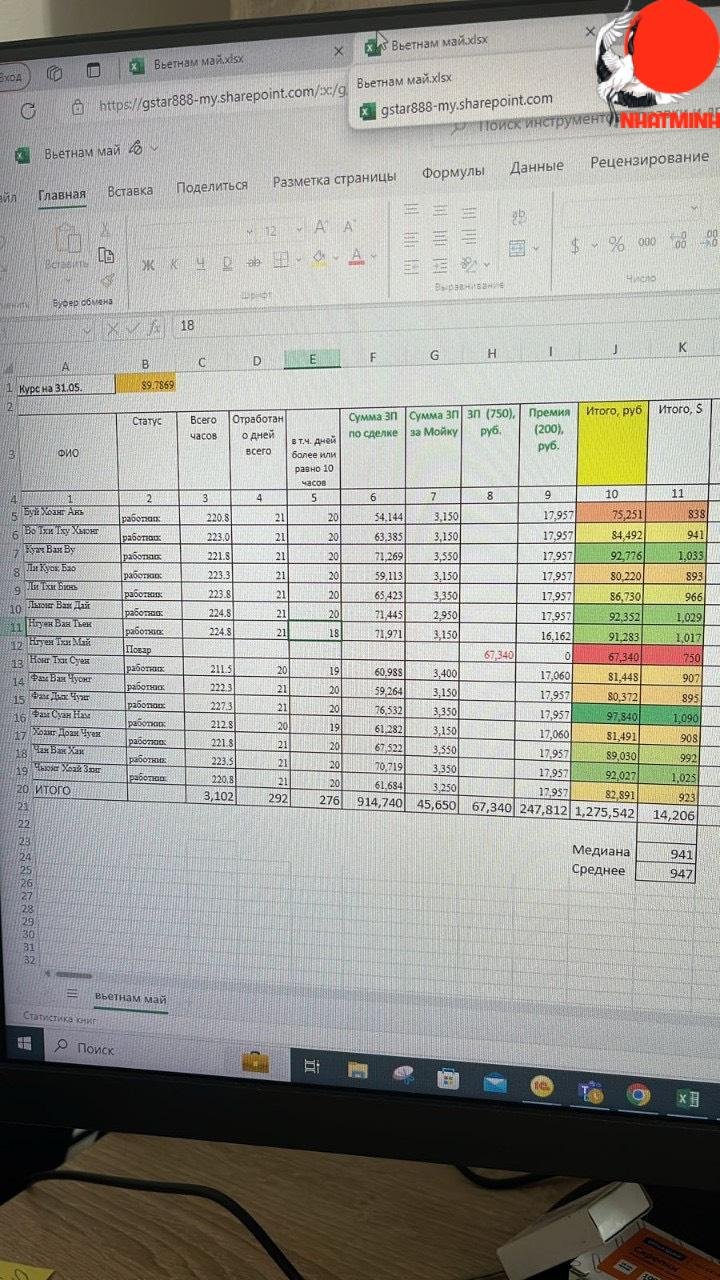
Task: Open the all sheets list icon
Action: pyautogui.click(x=72, y=994)
